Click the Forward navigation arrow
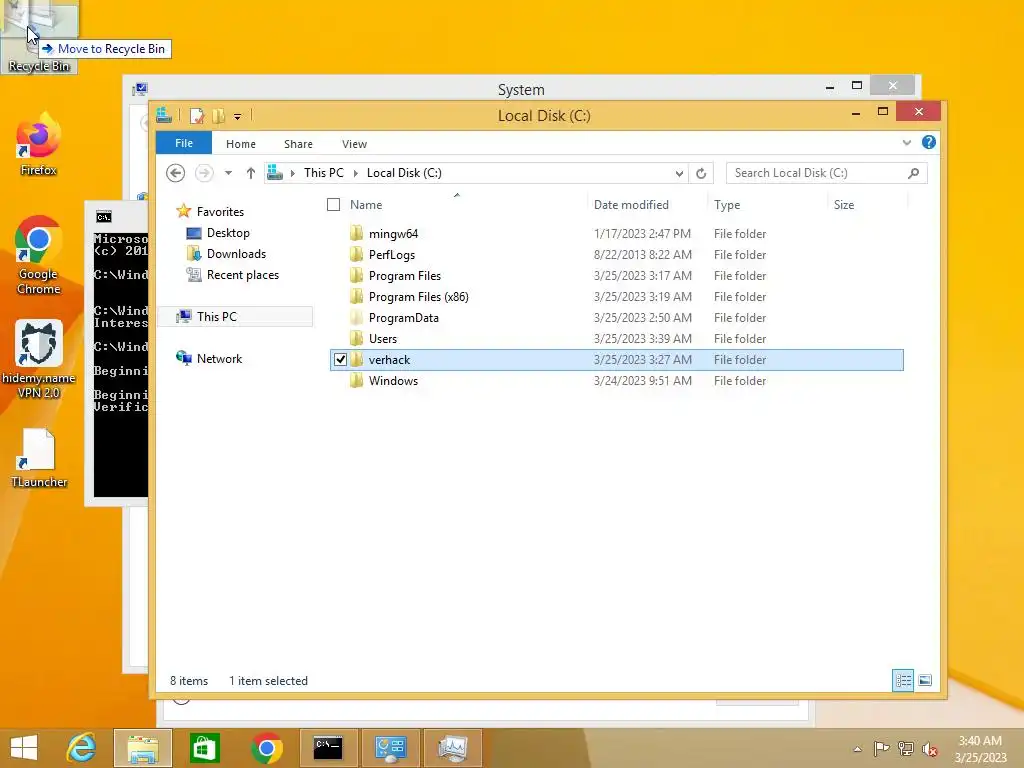Screen dimensions: 1024x768 [x=204, y=173]
